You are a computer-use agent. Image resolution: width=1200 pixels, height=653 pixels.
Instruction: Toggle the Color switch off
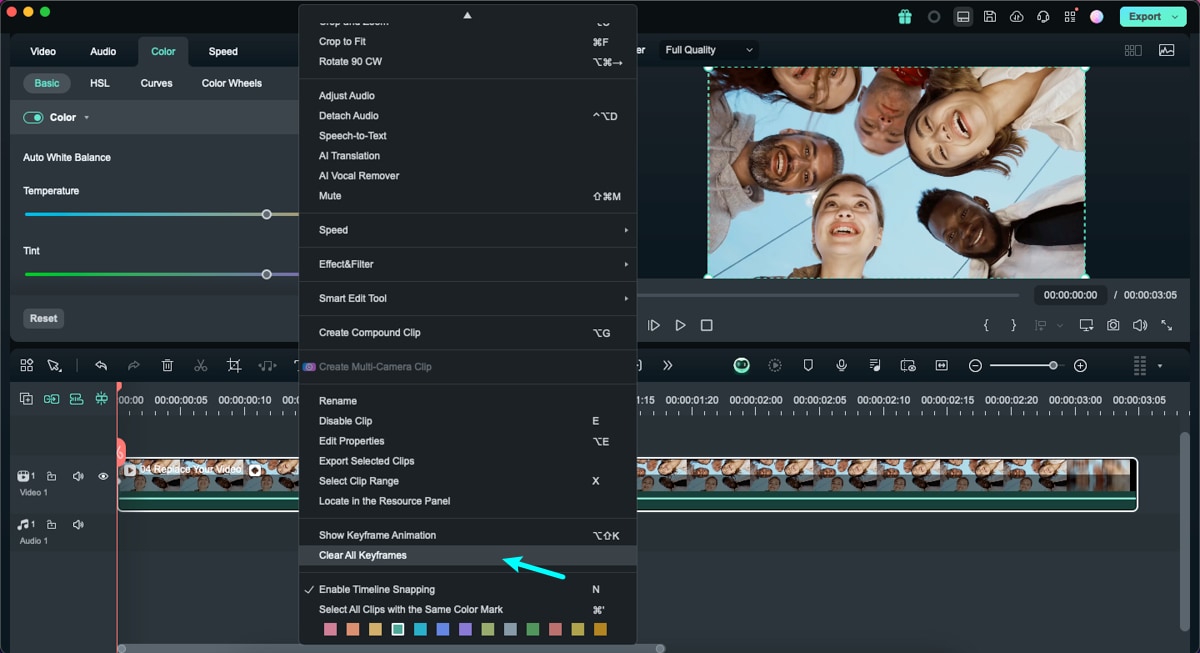(x=34, y=117)
